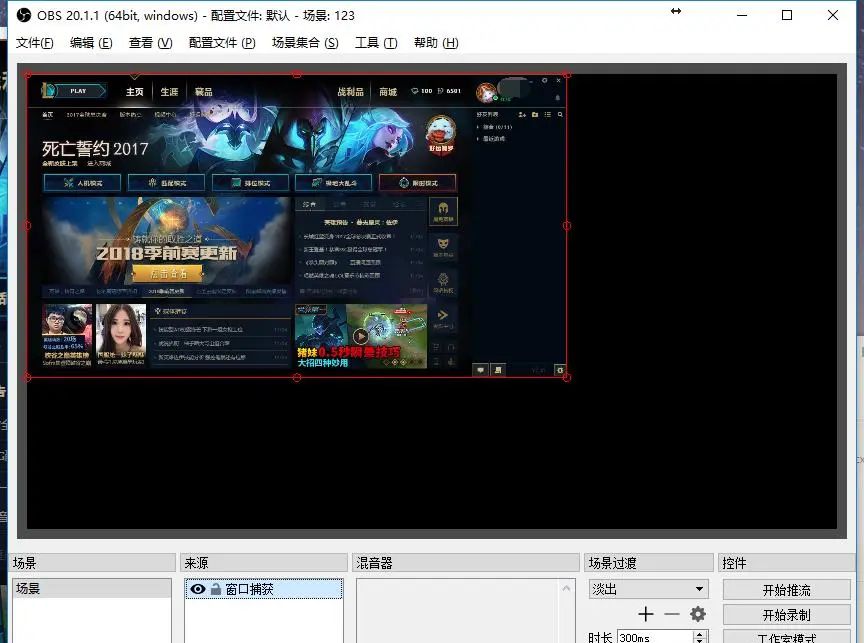Click the 6501 currency icon in client header
864x643 pixels.
440,91
